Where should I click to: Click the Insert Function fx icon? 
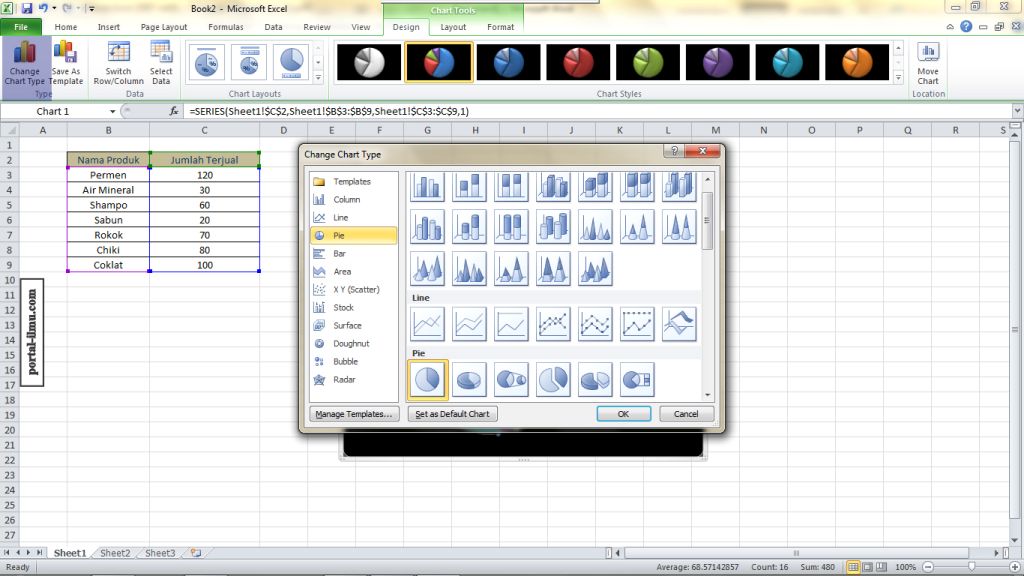[174, 111]
